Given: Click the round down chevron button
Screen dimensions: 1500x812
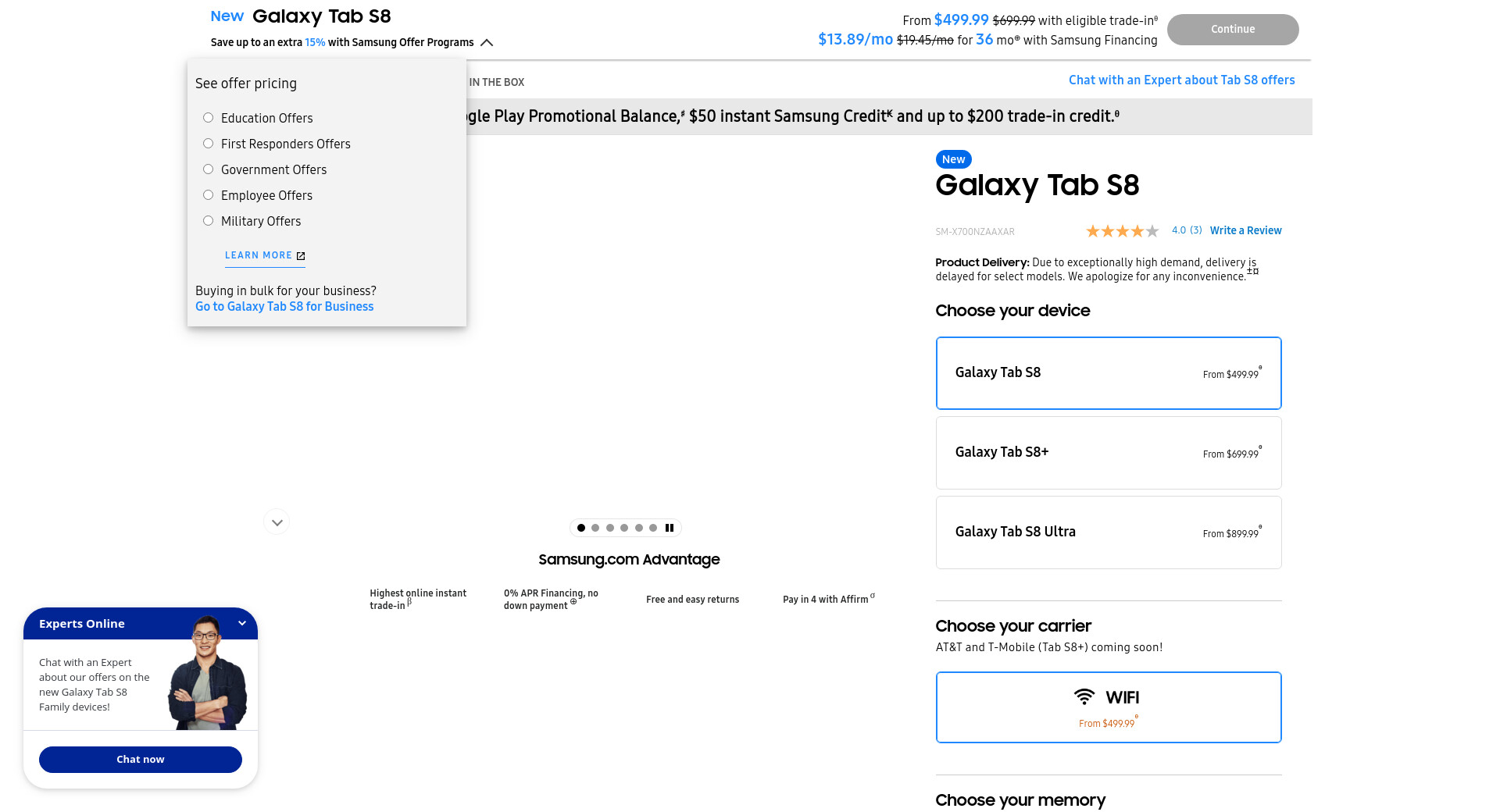Looking at the screenshot, I should point(277,522).
